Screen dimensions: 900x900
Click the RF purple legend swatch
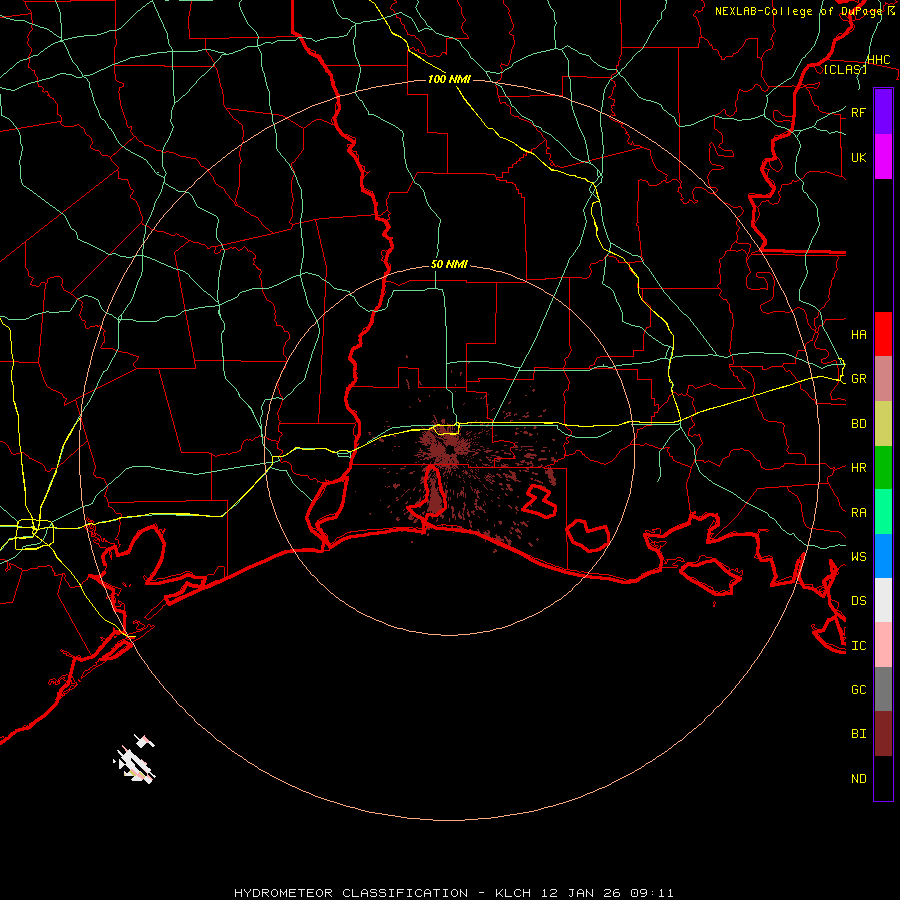pos(883,112)
